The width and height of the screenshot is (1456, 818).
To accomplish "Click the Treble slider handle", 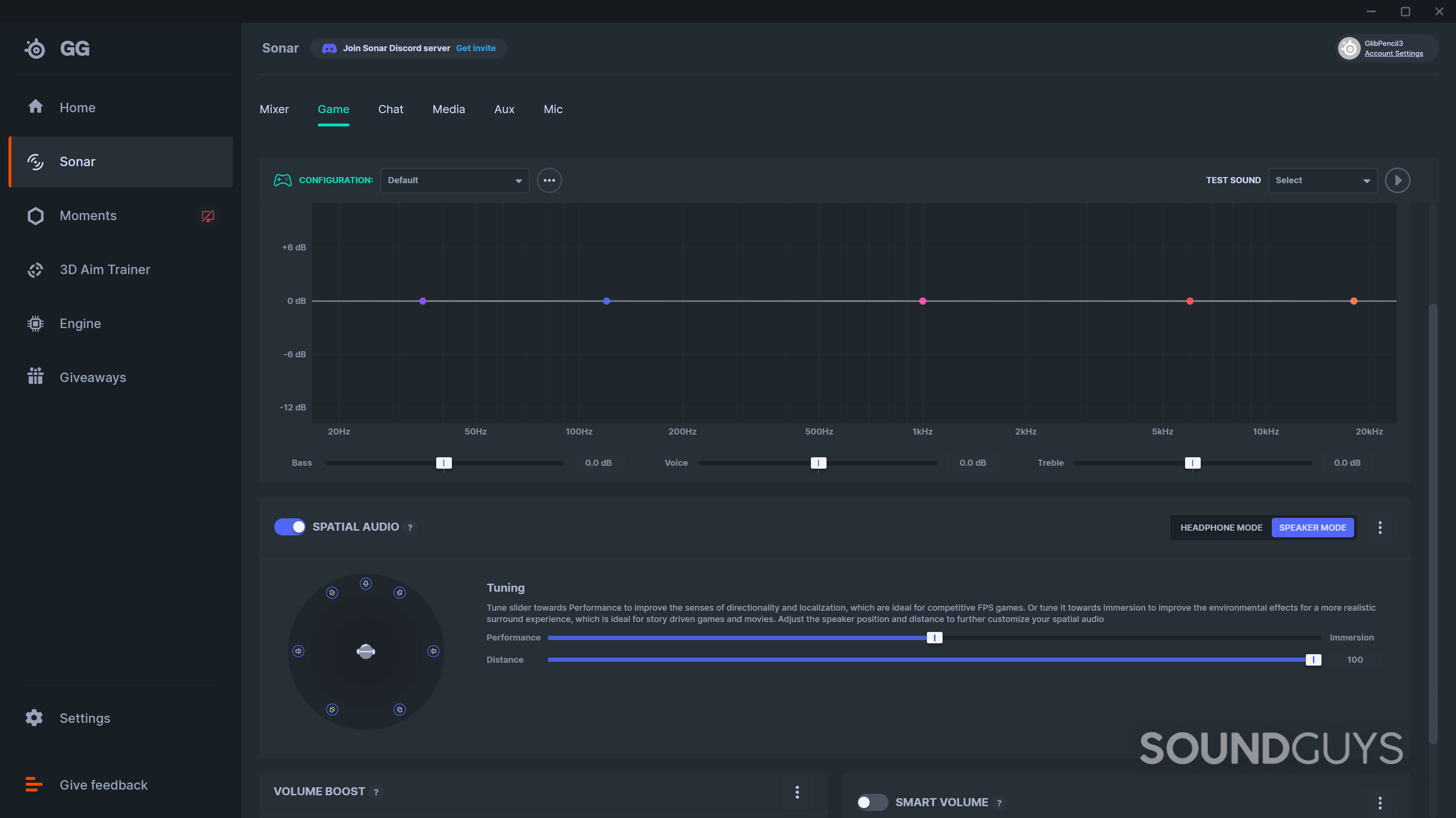I will coord(1192,463).
